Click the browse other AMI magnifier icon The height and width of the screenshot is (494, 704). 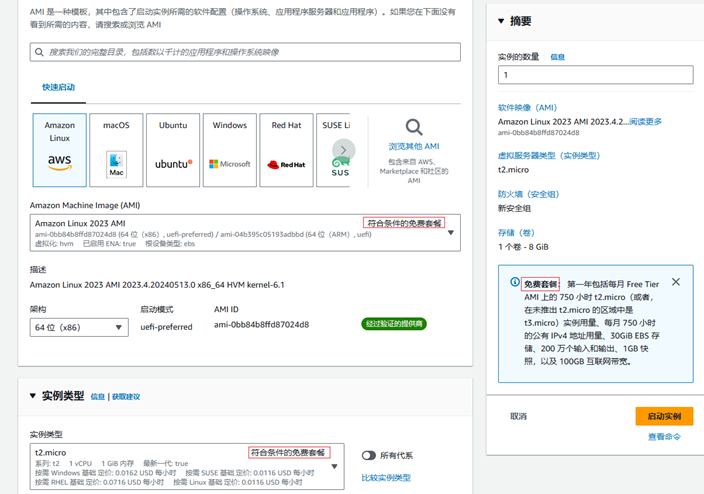[414, 127]
